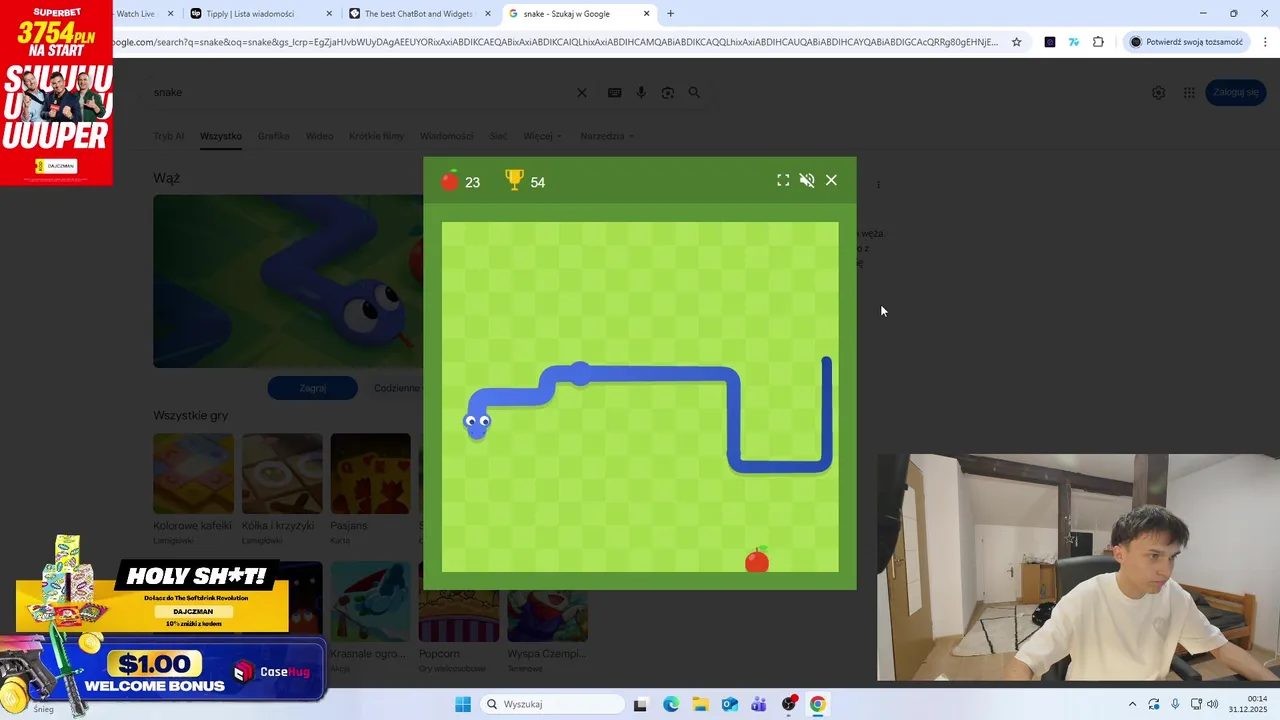The width and height of the screenshot is (1280, 720).
Task: Open the Pasjans game thumbnail
Action: coord(370,474)
